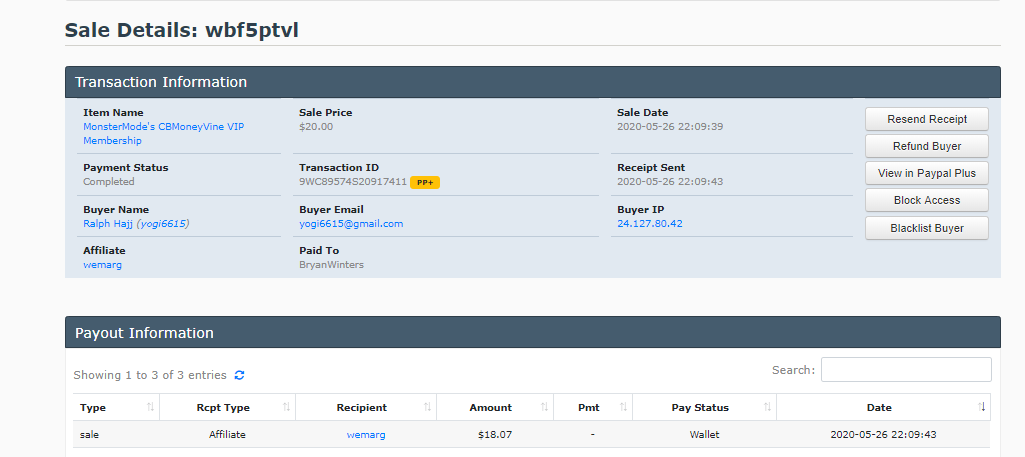The width and height of the screenshot is (1025, 457).
Task: Sort table by Pay Status column arrows
Action: (767, 407)
